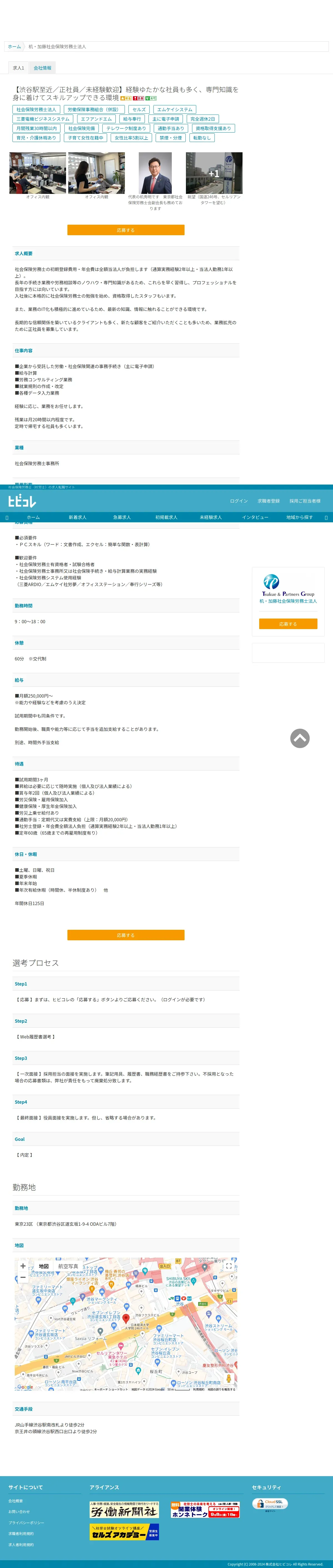The width and height of the screenshot is (333, 1568).
Task: Open the 急募求人 nav item
Action: click(122, 517)
